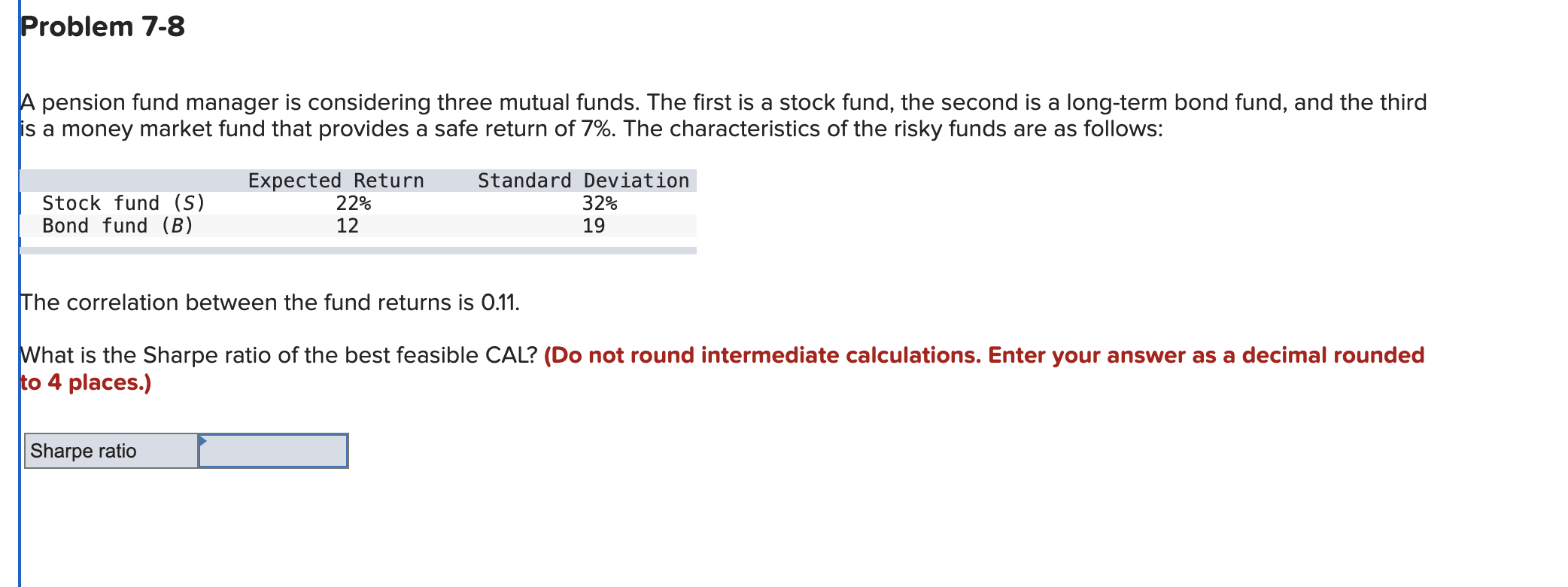The height and width of the screenshot is (587, 1568).
Task: Click the red bolded rounding instruction text
Action: pos(978,354)
